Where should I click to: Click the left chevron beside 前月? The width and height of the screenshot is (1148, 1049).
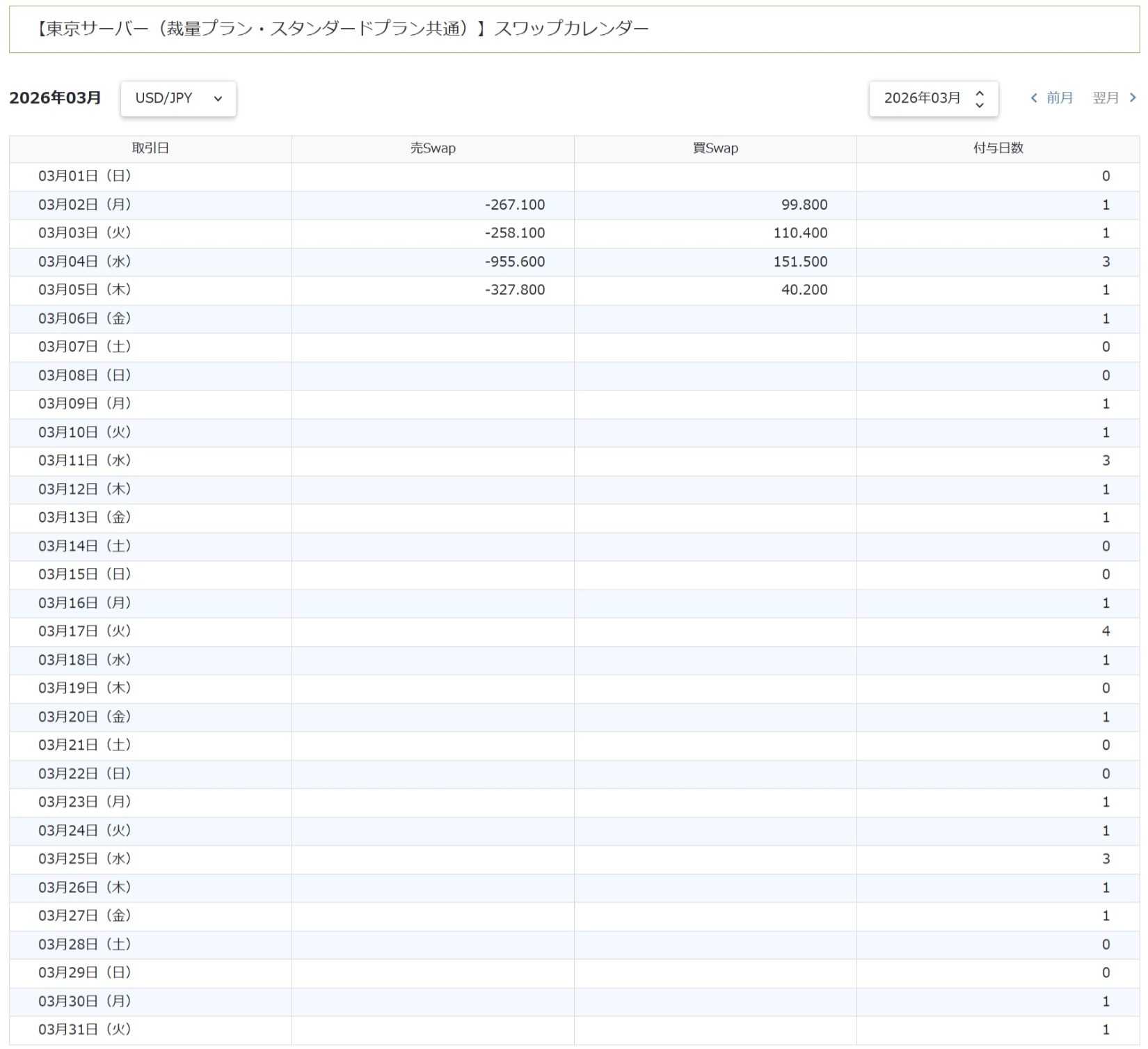[1034, 98]
